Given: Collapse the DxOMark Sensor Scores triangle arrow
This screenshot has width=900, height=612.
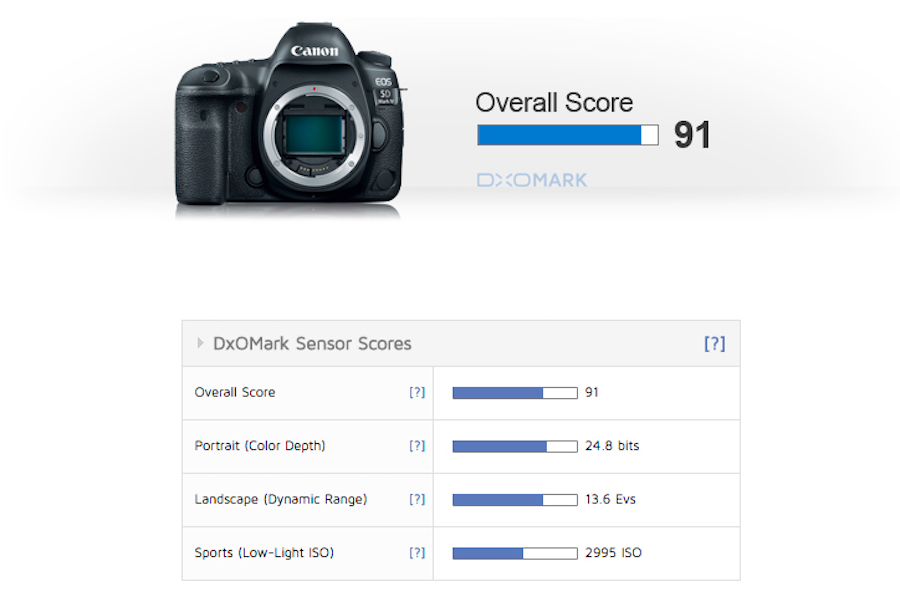Looking at the screenshot, I should pyautogui.click(x=200, y=343).
